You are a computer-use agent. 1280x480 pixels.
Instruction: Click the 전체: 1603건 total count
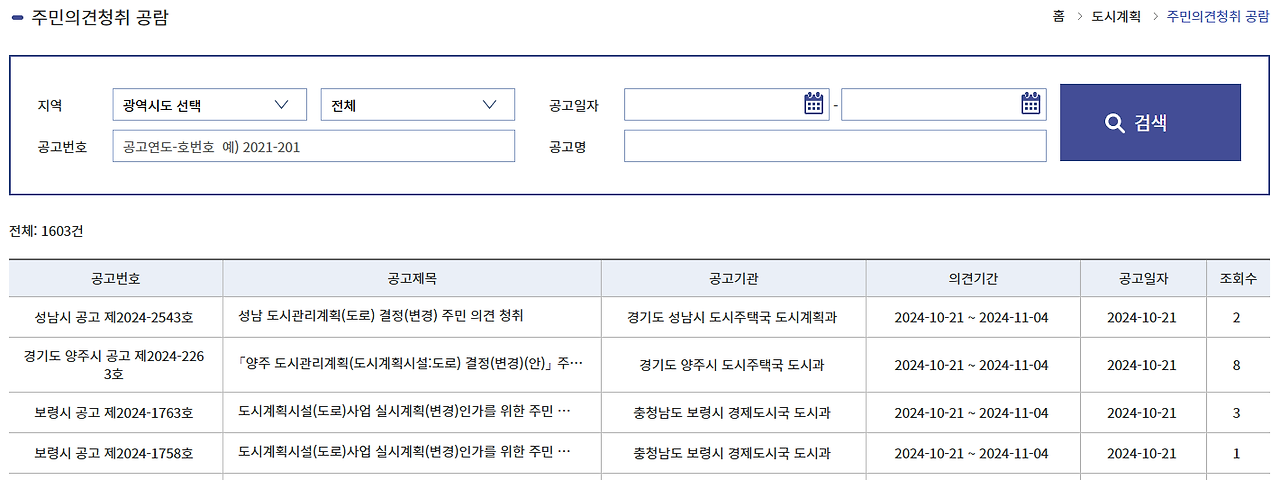tap(46, 231)
